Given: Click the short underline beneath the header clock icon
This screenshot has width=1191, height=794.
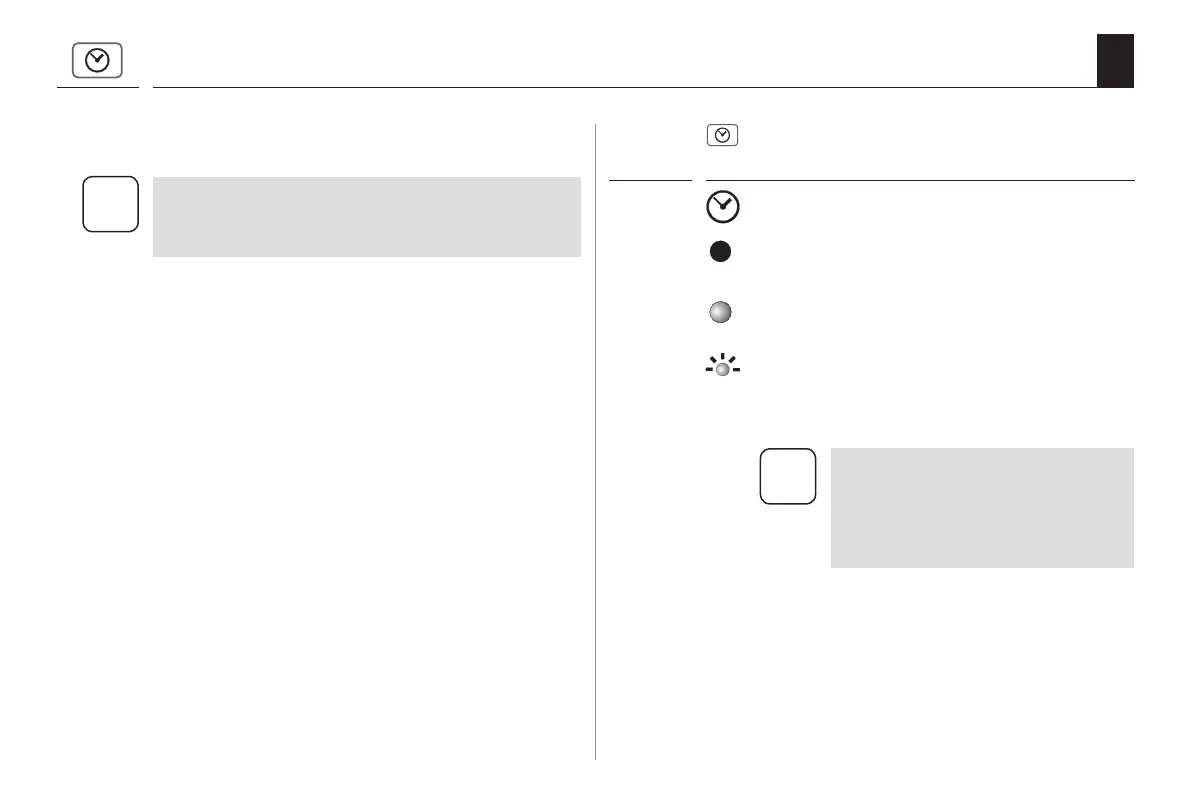Looking at the screenshot, I should pos(97,87).
